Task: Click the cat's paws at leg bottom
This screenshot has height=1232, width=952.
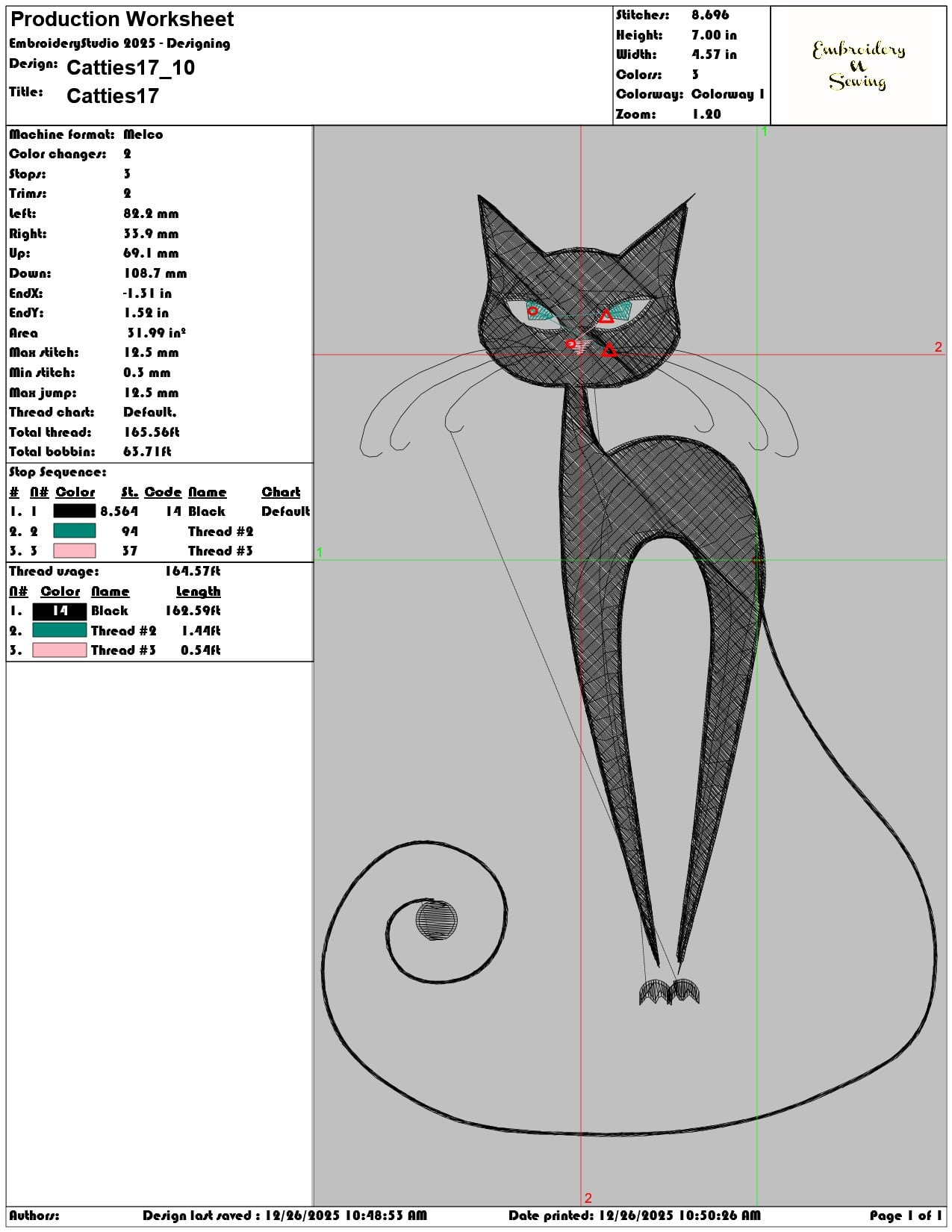Action: 669,991
